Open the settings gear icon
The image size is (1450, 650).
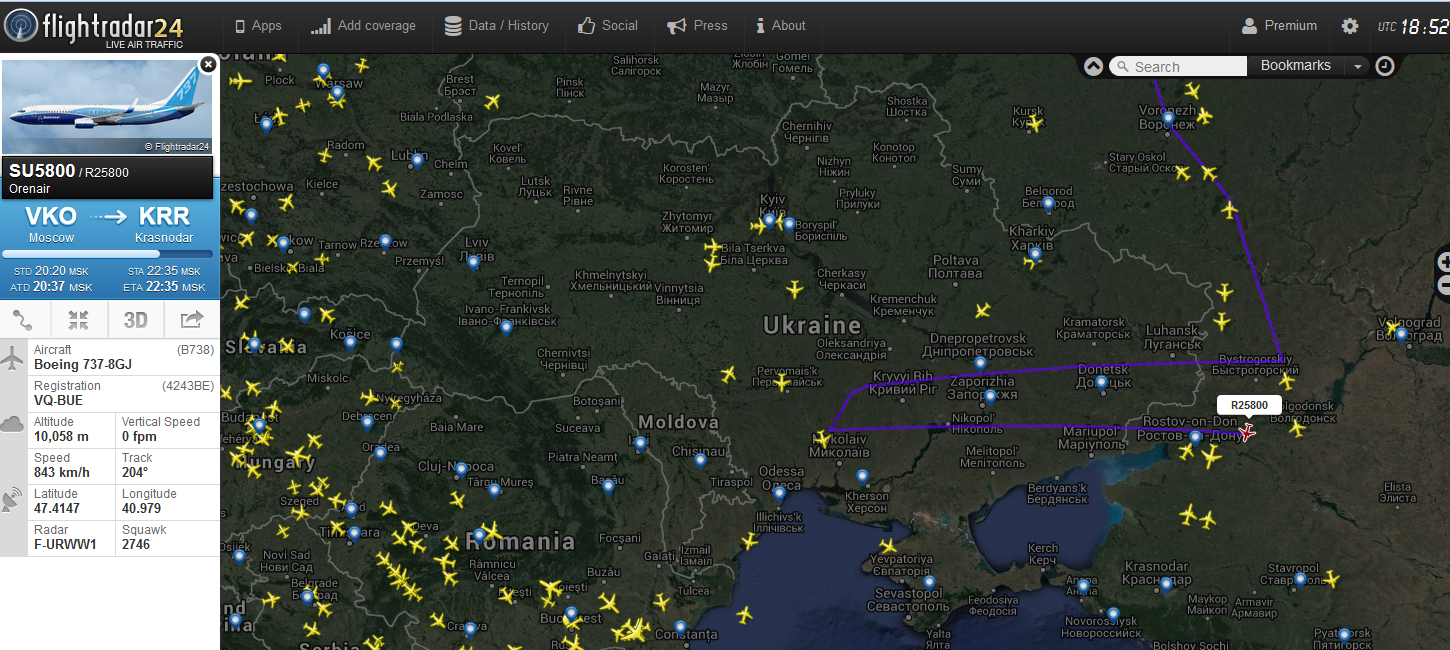[x=1350, y=26]
